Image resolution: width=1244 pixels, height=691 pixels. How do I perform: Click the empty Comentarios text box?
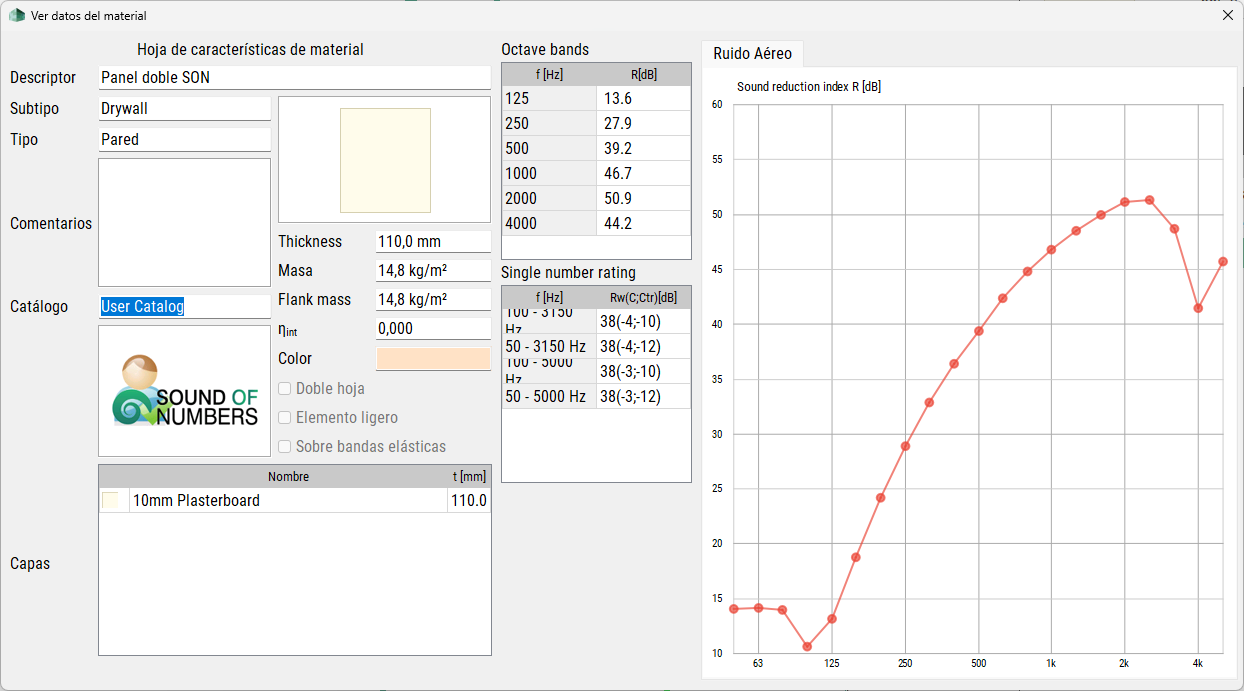pos(184,222)
